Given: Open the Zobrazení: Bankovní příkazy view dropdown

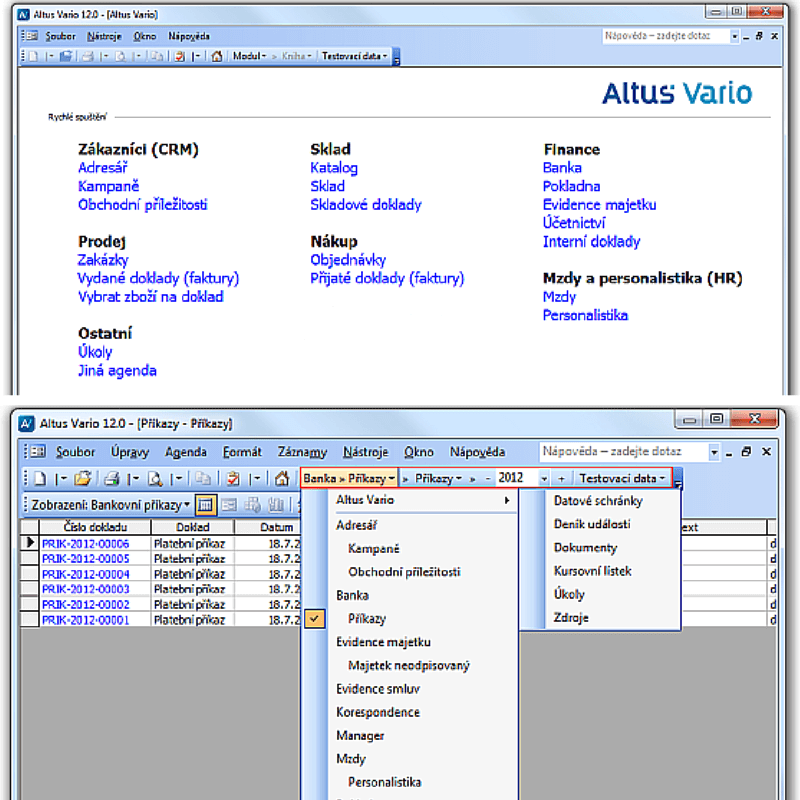Looking at the screenshot, I should (110, 505).
